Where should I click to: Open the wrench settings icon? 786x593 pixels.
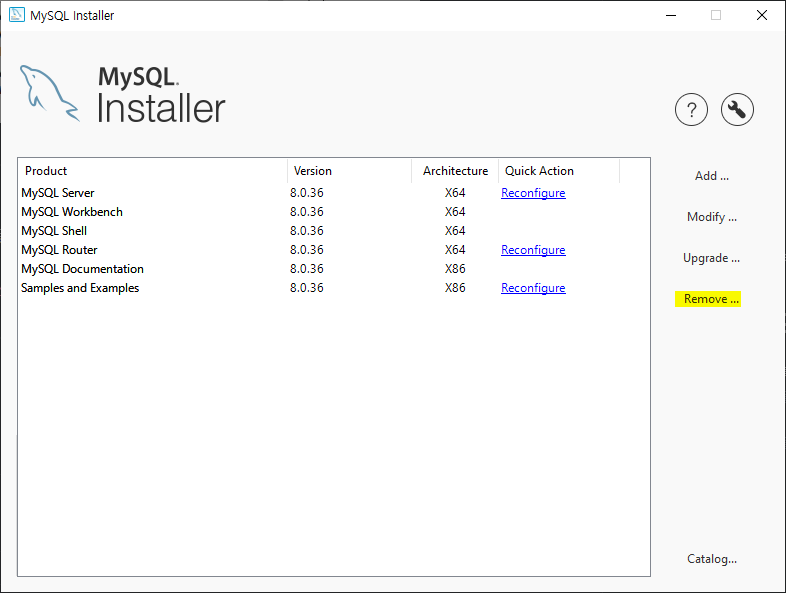point(737,109)
